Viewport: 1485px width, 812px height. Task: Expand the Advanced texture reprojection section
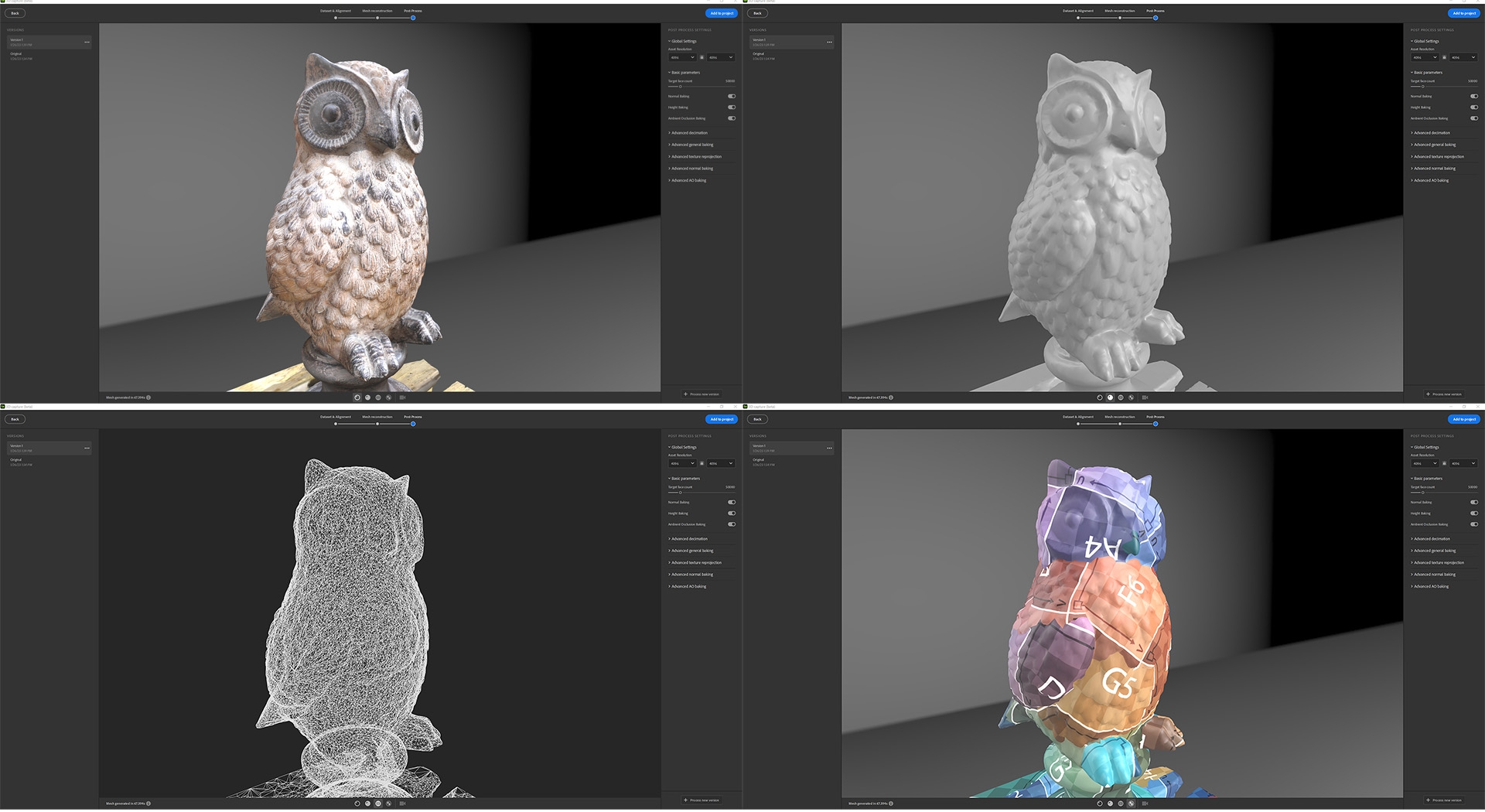(695, 156)
